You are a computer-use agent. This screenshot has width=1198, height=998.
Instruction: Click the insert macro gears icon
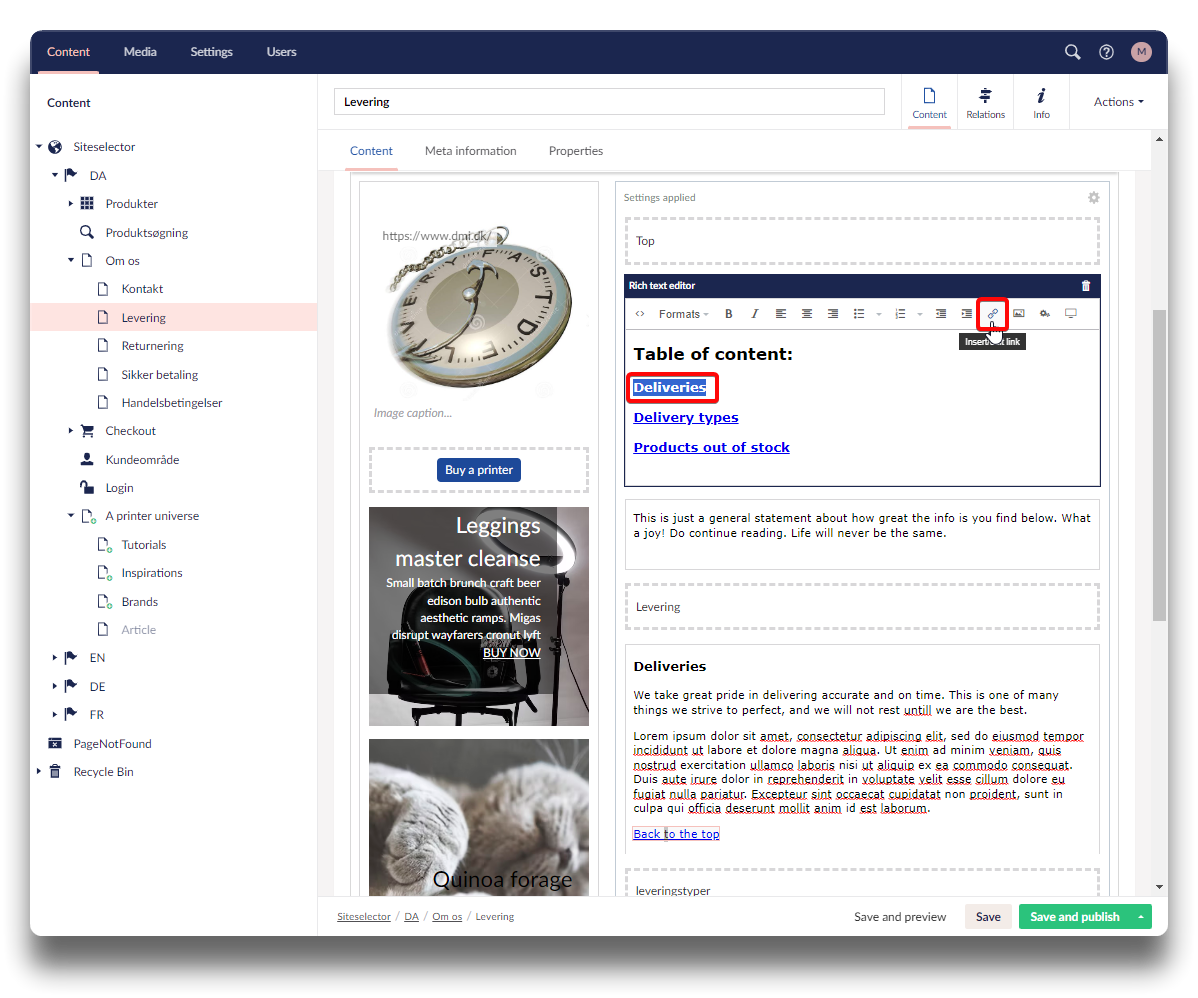[1044, 314]
